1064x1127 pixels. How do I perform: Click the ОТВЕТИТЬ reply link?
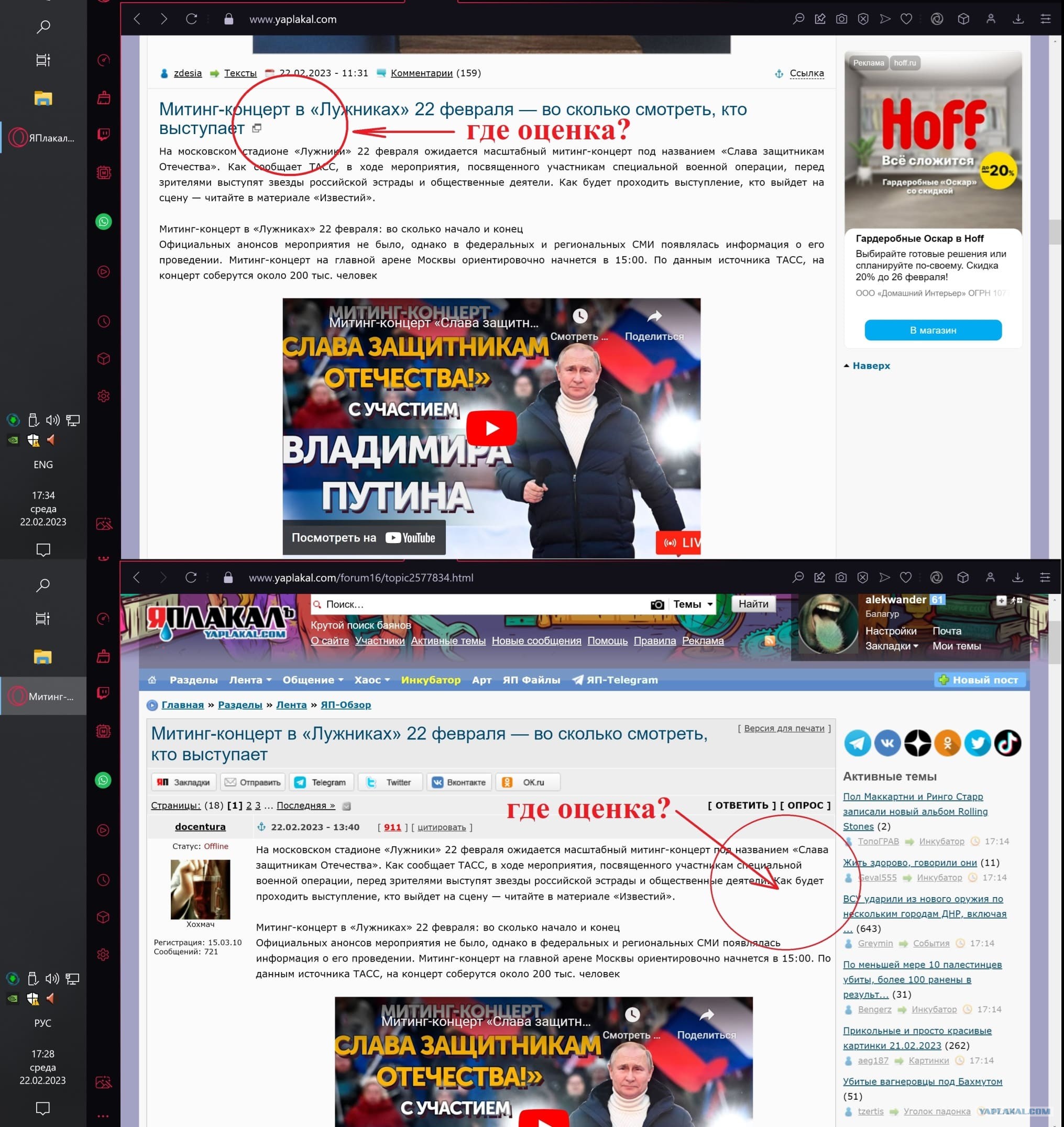(742, 805)
